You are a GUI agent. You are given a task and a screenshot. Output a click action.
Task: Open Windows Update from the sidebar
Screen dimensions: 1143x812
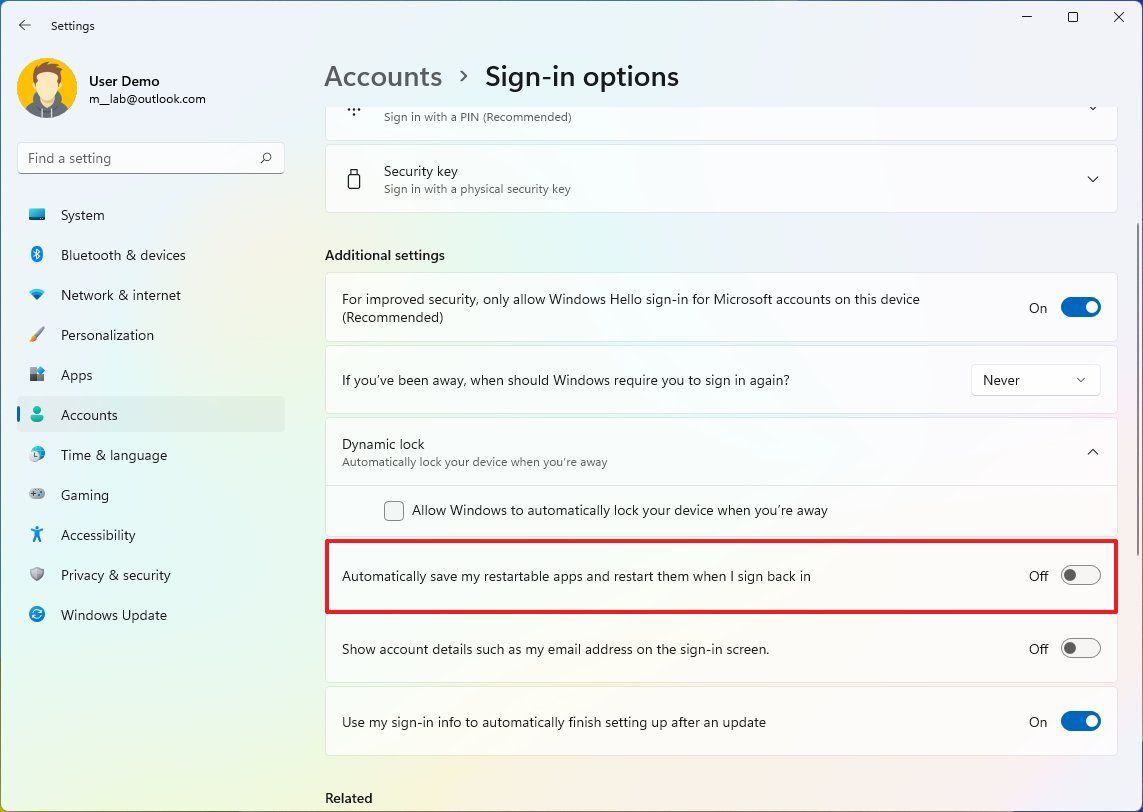(113, 615)
